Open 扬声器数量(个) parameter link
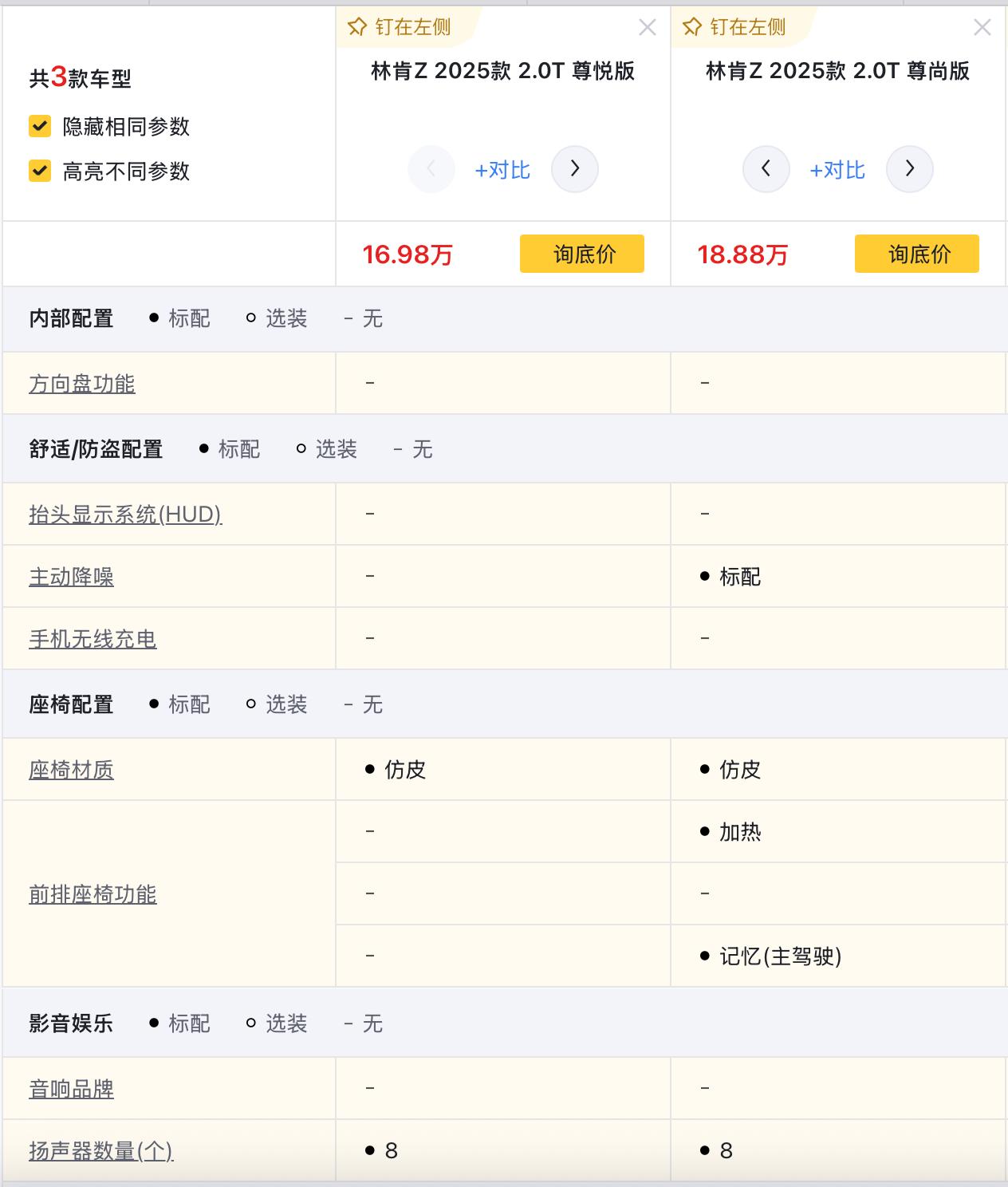Image resolution: width=1008 pixels, height=1187 pixels. coord(101,1151)
